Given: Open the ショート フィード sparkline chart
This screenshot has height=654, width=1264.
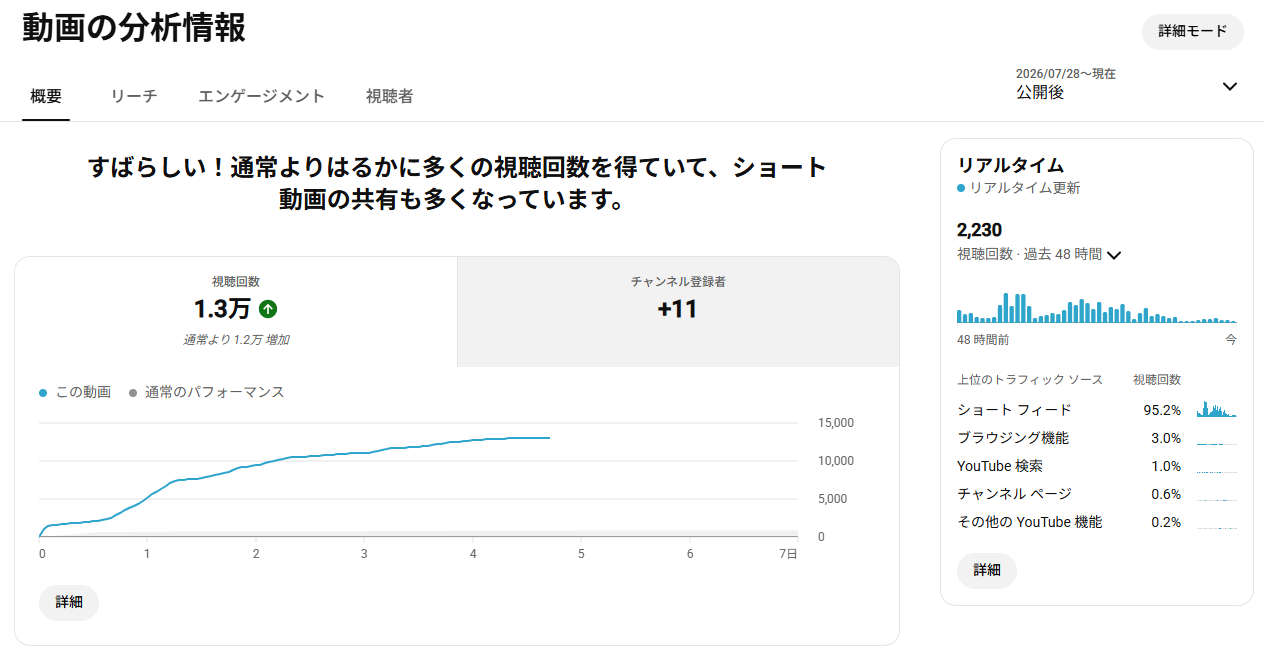Looking at the screenshot, I should 1217,409.
